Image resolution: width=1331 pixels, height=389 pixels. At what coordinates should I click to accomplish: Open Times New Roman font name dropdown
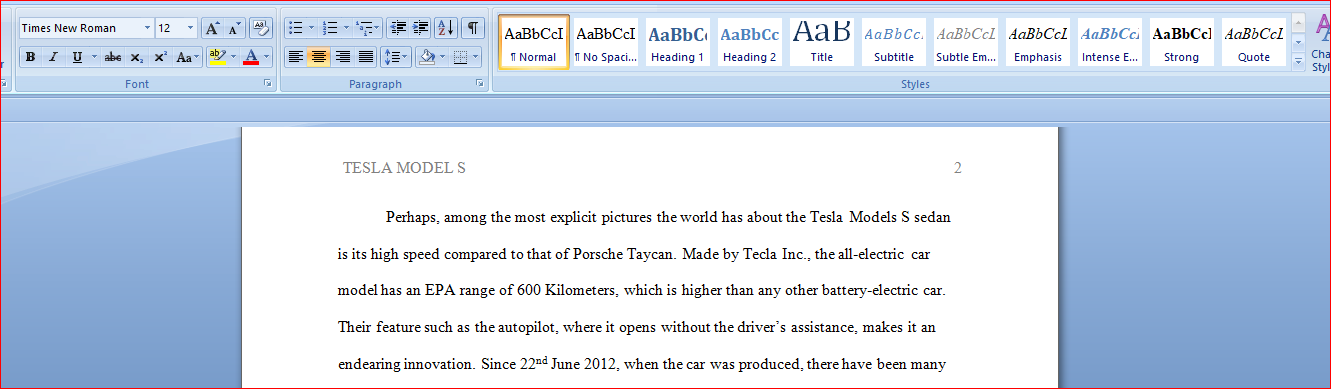tap(148, 28)
